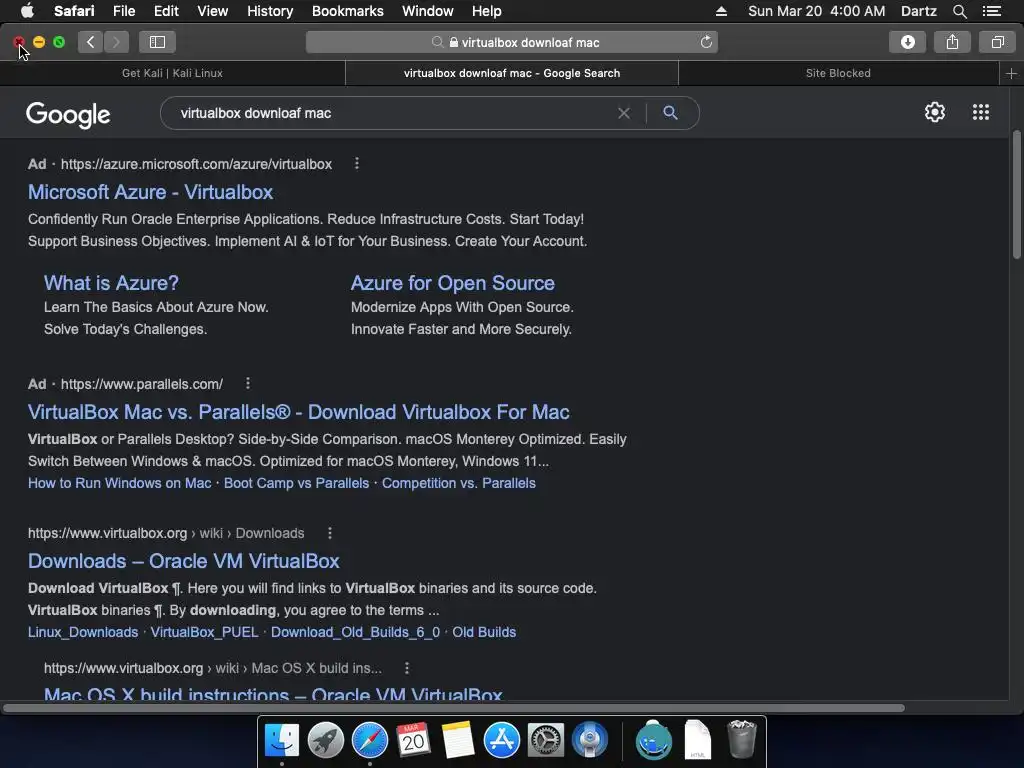The image size is (1024, 768).
Task: Open the File menu
Action: pyautogui.click(x=123, y=11)
